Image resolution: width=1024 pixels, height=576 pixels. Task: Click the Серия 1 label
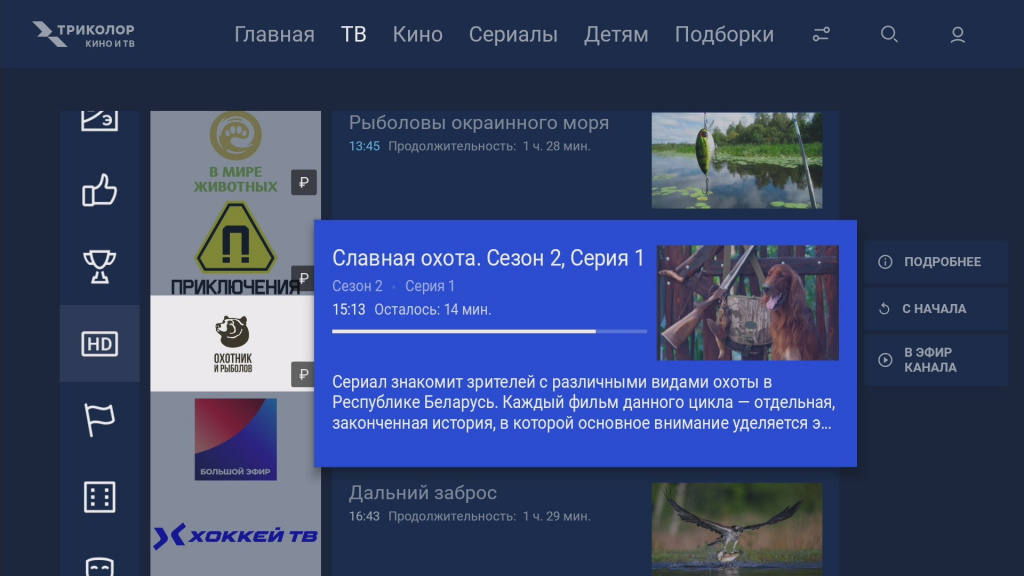point(430,286)
